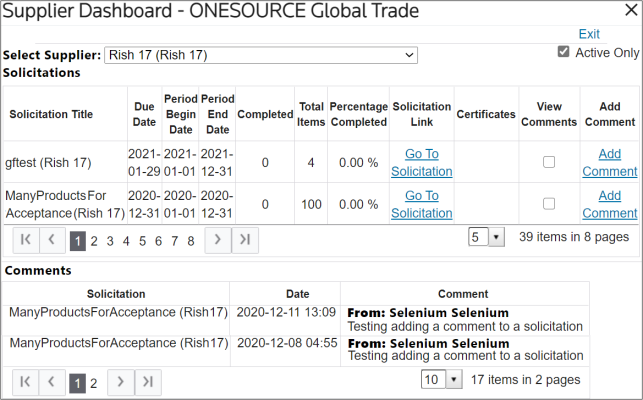Select page 2 in Solicitations pager

[94, 241]
